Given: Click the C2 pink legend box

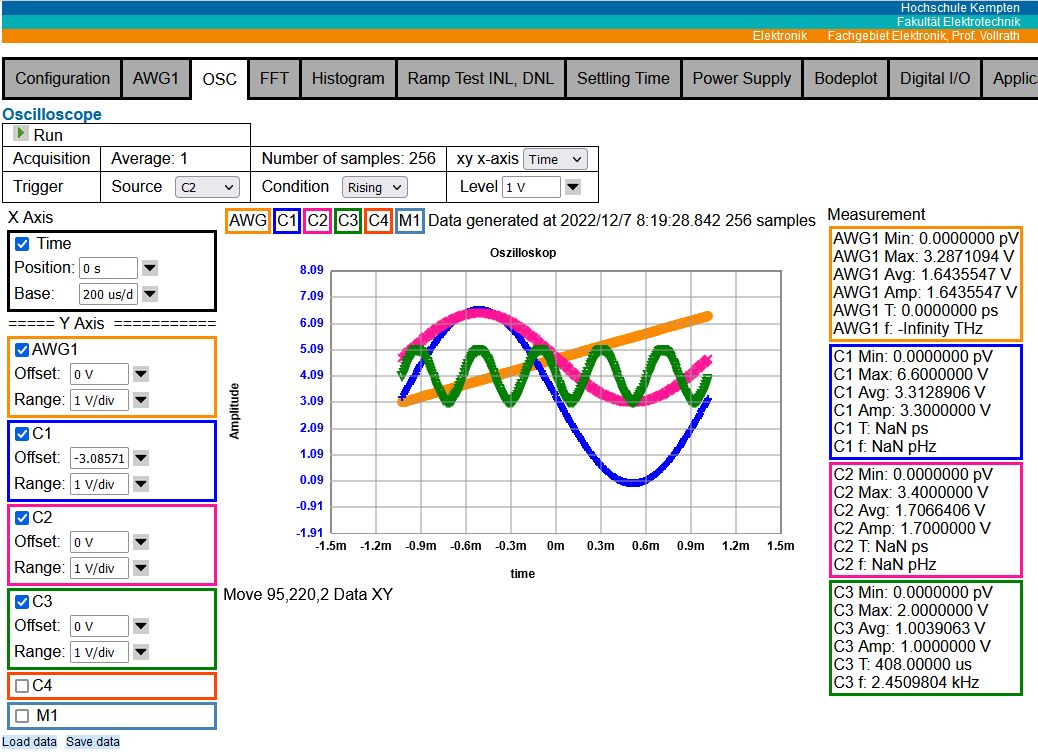Looking at the screenshot, I should tap(318, 220).
